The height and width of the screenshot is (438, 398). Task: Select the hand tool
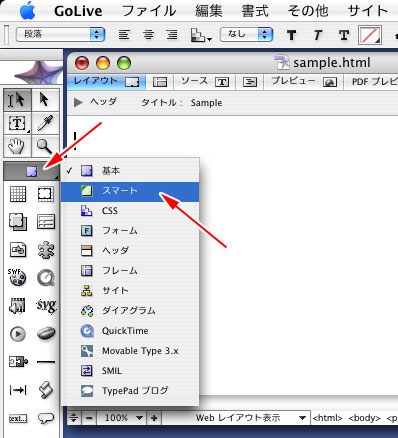point(18,146)
